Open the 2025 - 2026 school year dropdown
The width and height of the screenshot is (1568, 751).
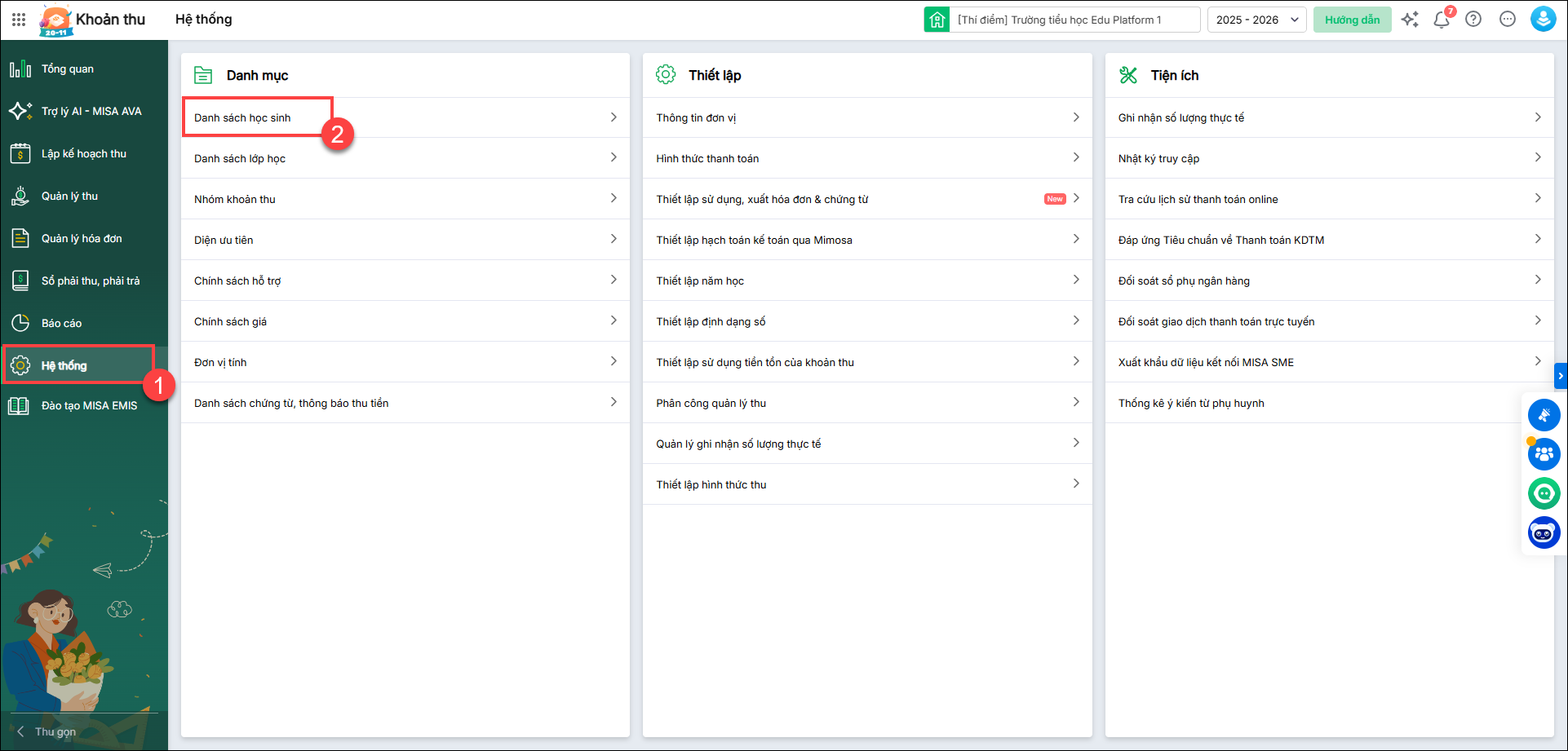click(x=1256, y=20)
